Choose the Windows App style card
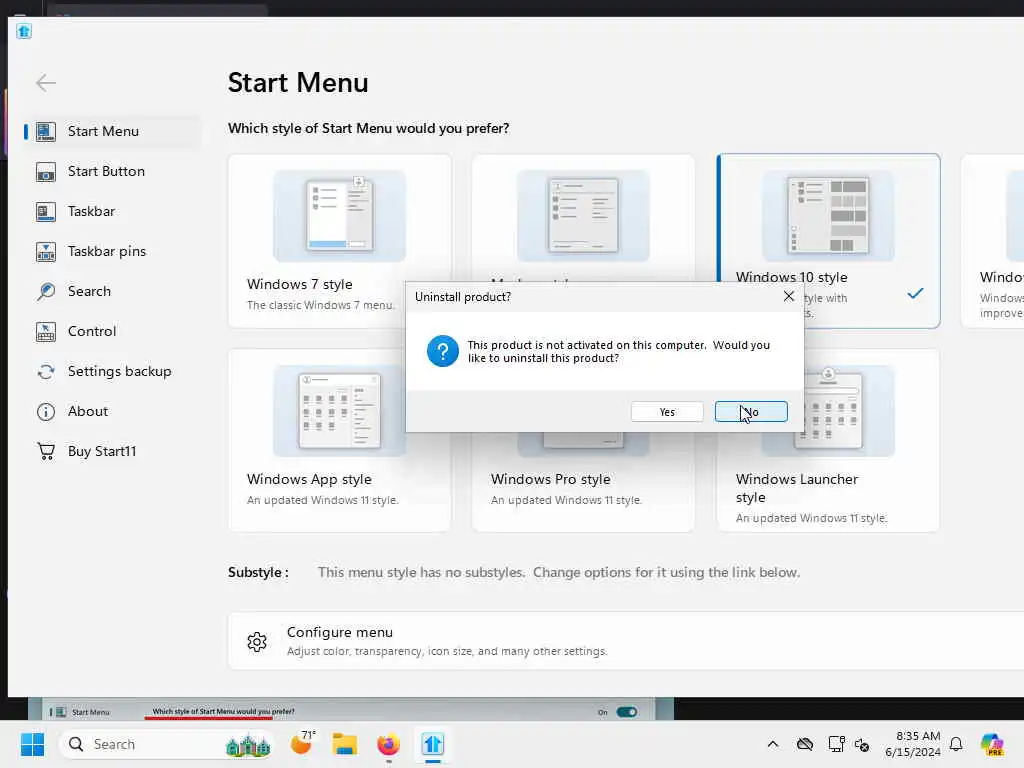Image resolution: width=1024 pixels, height=768 pixels. 340,440
